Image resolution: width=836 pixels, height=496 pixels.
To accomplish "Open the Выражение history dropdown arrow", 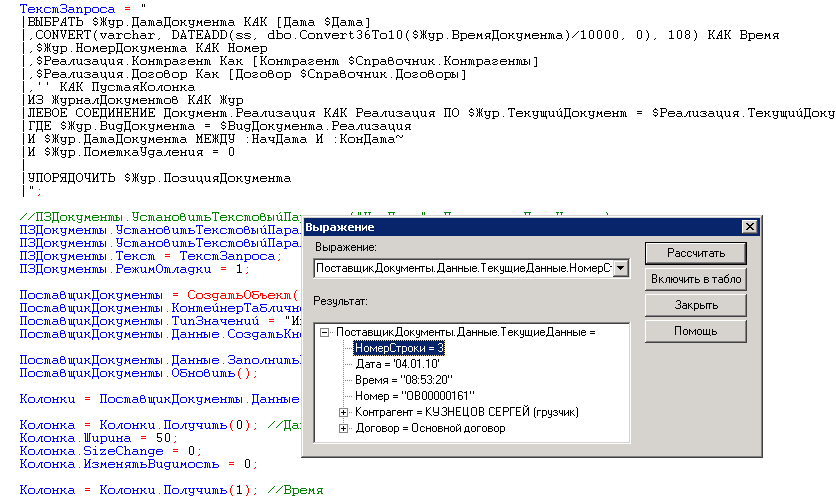I will (x=621, y=268).
